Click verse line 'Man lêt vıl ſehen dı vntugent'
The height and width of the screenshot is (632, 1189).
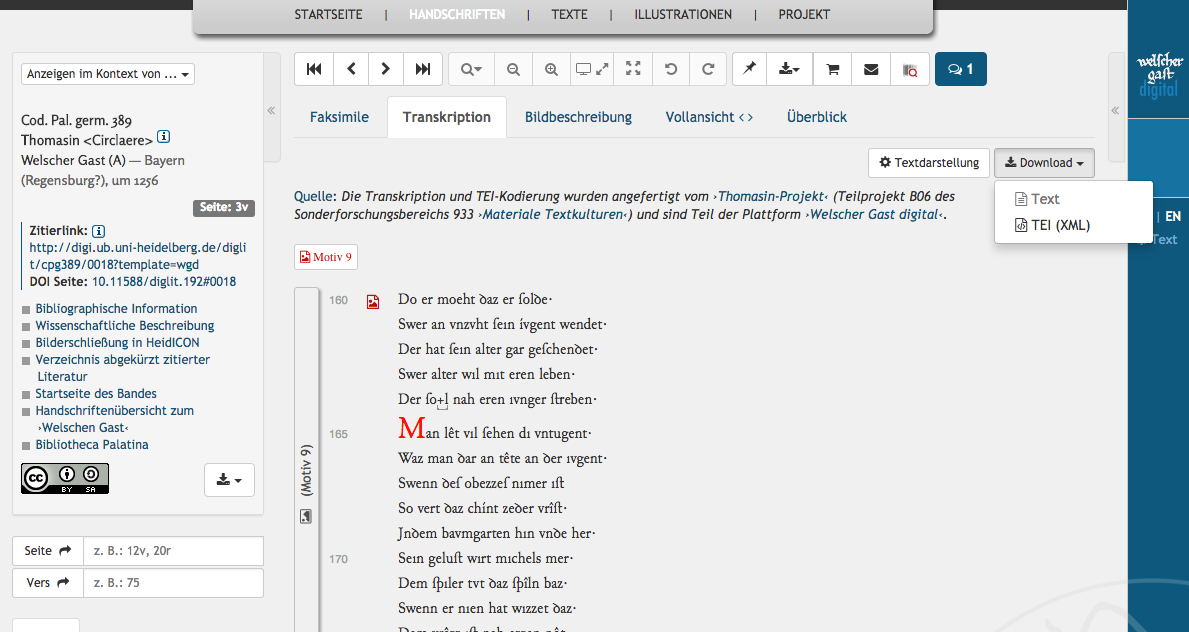(494, 431)
